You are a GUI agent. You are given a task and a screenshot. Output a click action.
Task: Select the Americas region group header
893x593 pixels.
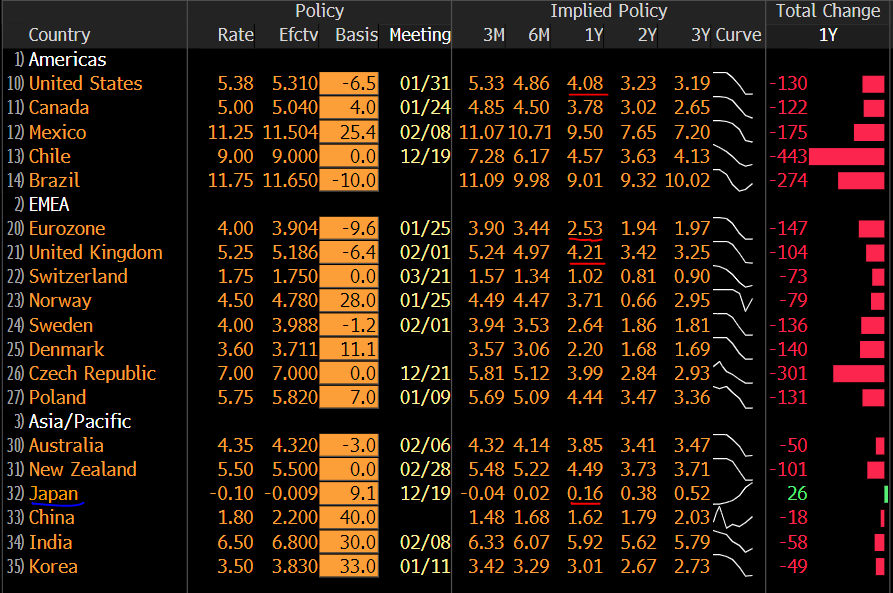pos(67,59)
